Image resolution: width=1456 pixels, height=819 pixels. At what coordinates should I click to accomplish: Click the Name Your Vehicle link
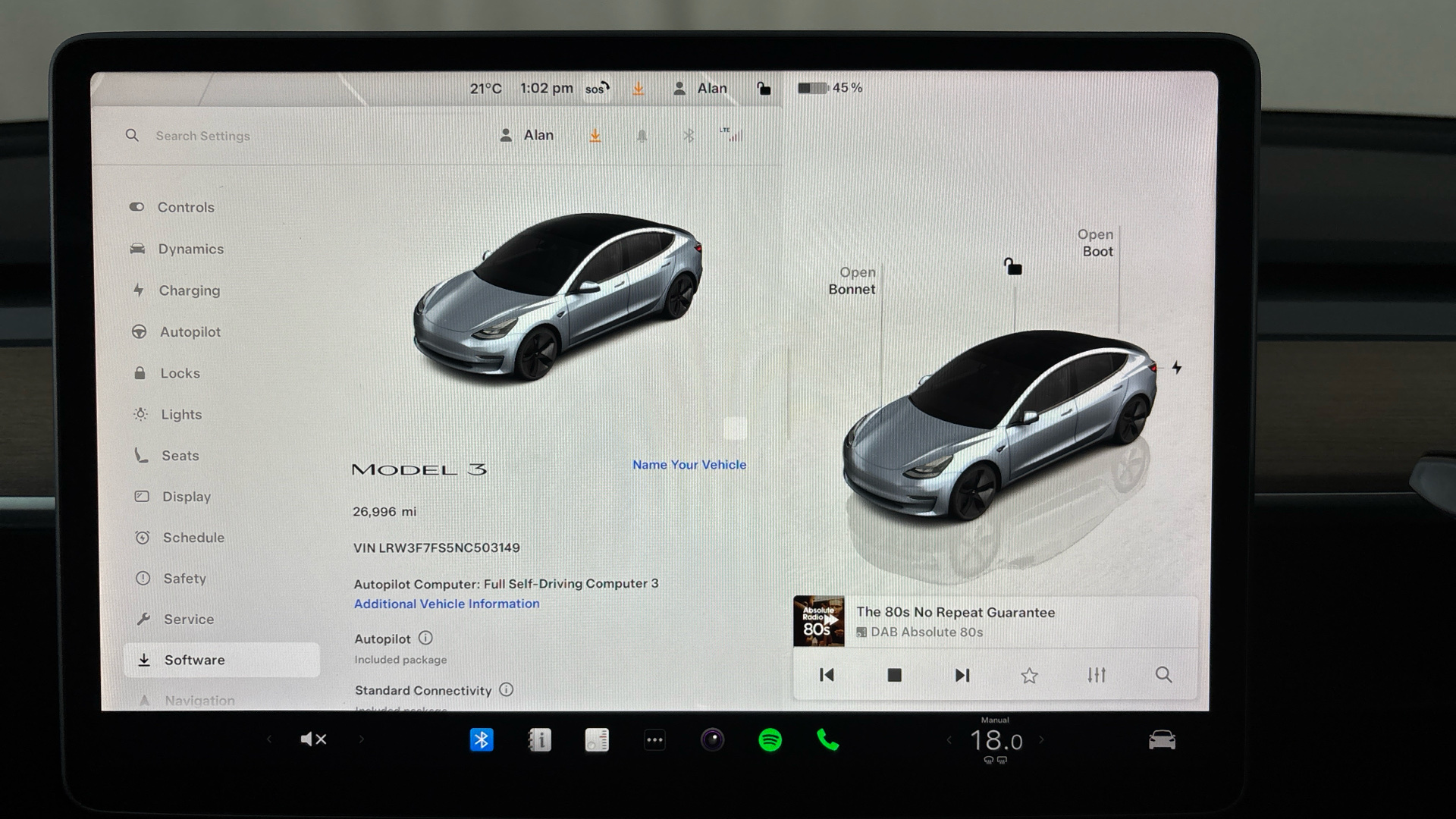[x=689, y=465]
